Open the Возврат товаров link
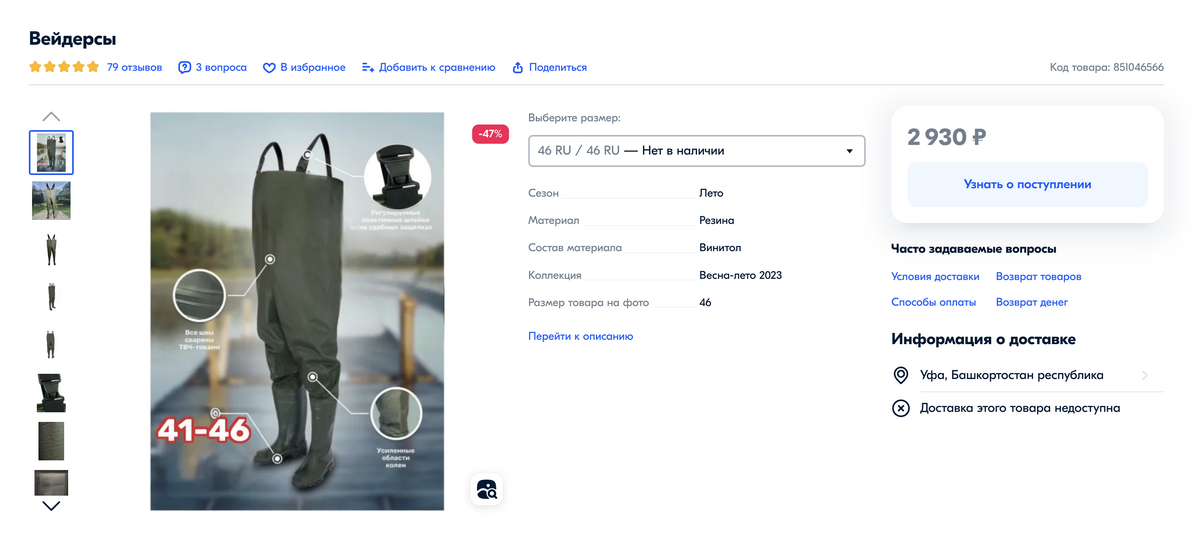The height and width of the screenshot is (548, 1200). point(1038,276)
